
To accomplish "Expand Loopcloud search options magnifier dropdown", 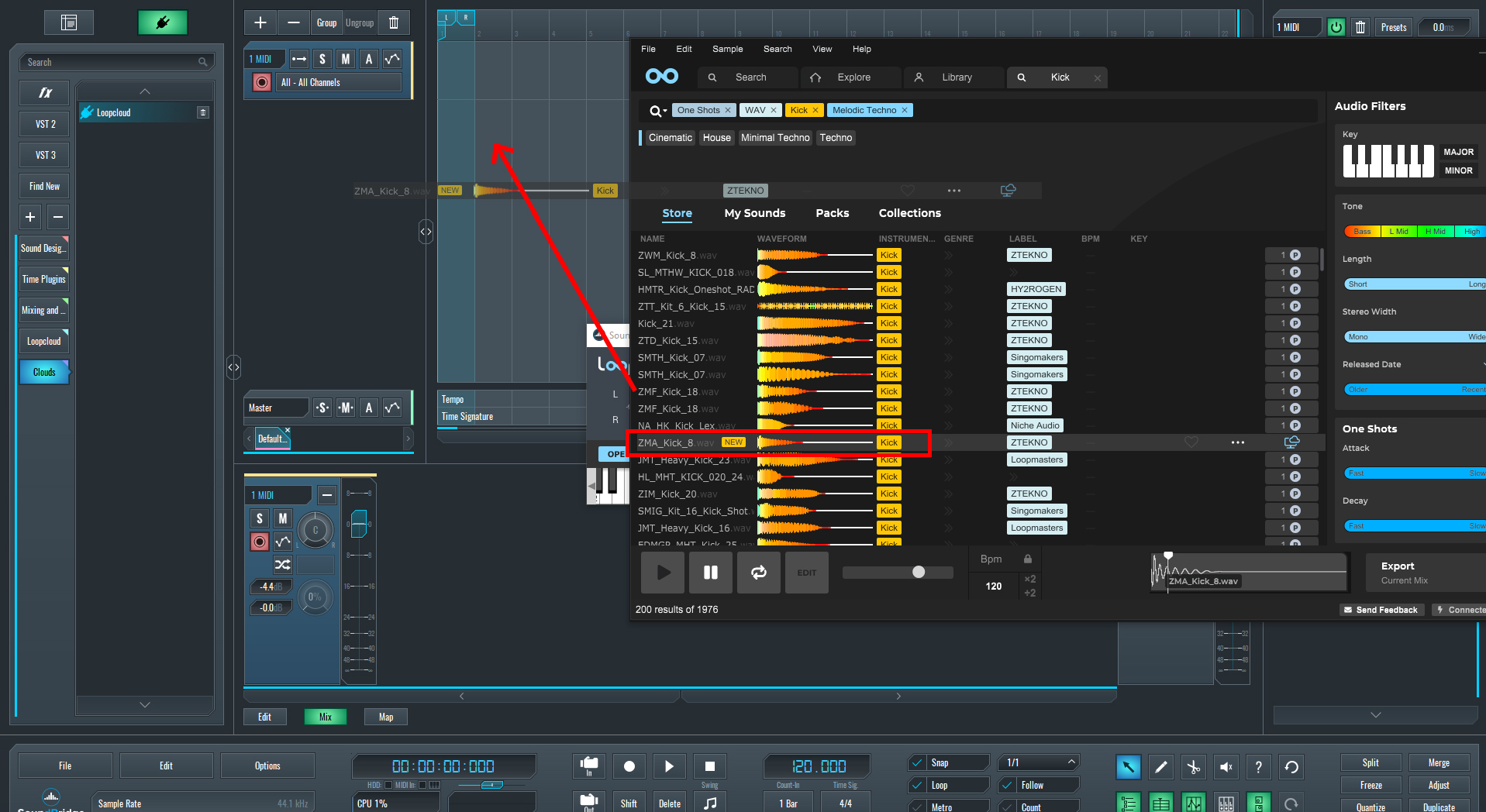I will coord(658,111).
